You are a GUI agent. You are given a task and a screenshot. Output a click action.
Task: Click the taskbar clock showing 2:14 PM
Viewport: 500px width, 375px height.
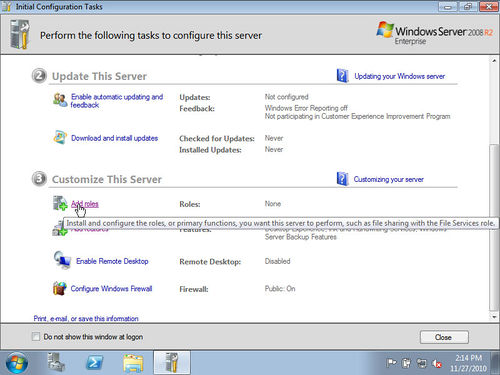click(468, 358)
